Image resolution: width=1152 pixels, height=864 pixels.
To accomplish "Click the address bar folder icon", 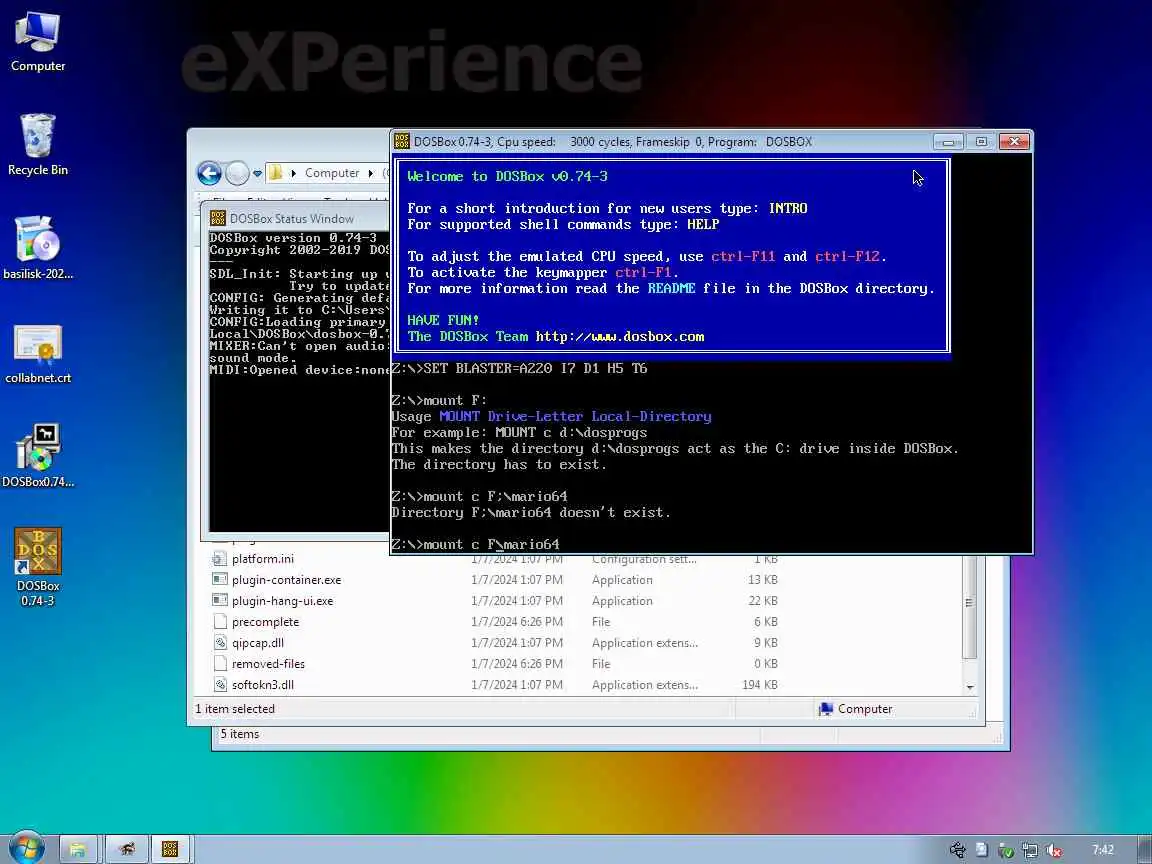I will point(276,173).
